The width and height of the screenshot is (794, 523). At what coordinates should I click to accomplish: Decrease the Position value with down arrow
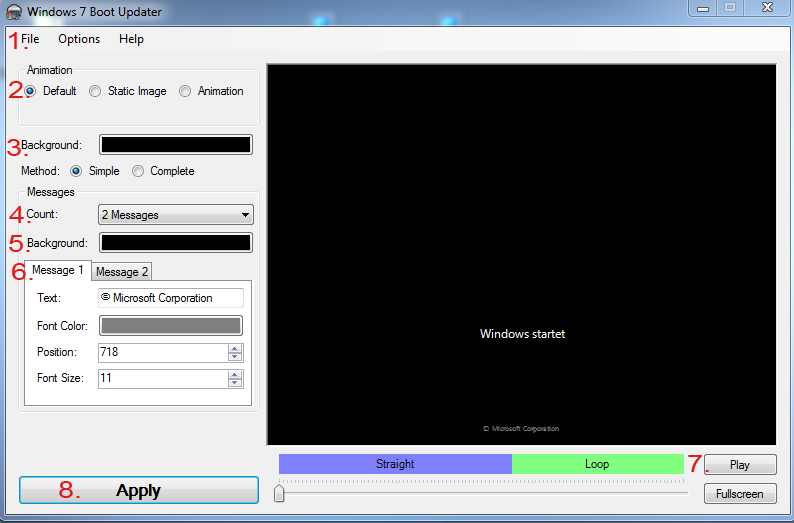point(234,357)
